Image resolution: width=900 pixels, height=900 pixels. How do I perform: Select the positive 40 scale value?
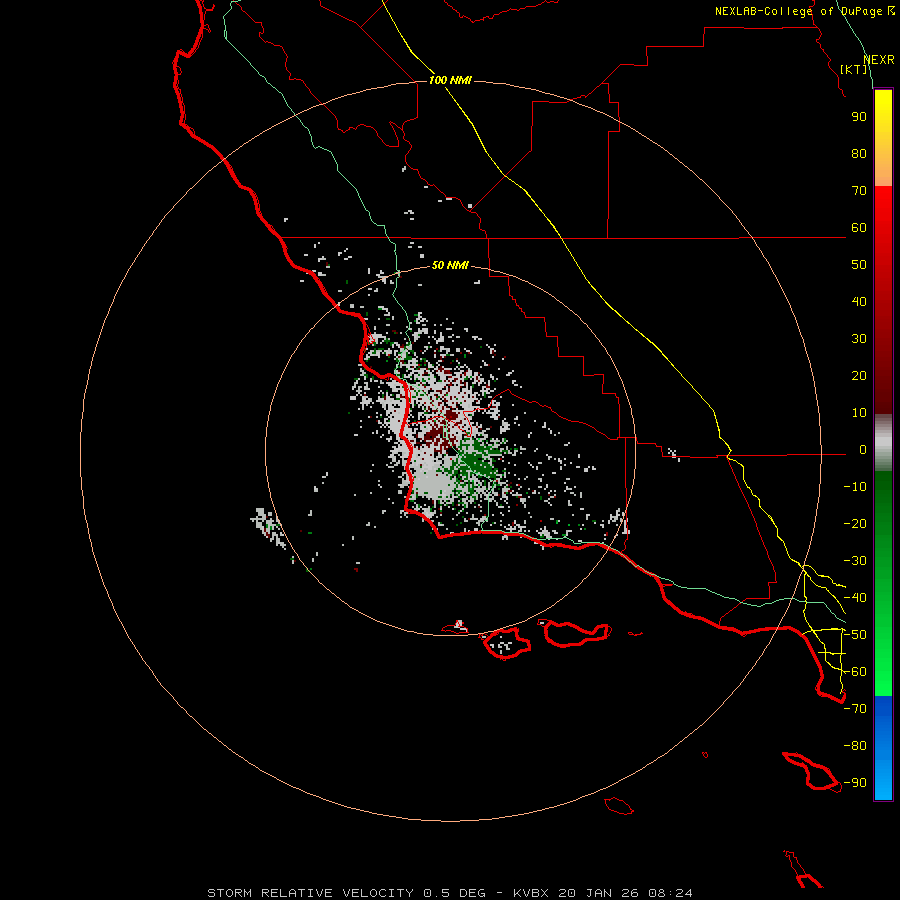[859, 302]
